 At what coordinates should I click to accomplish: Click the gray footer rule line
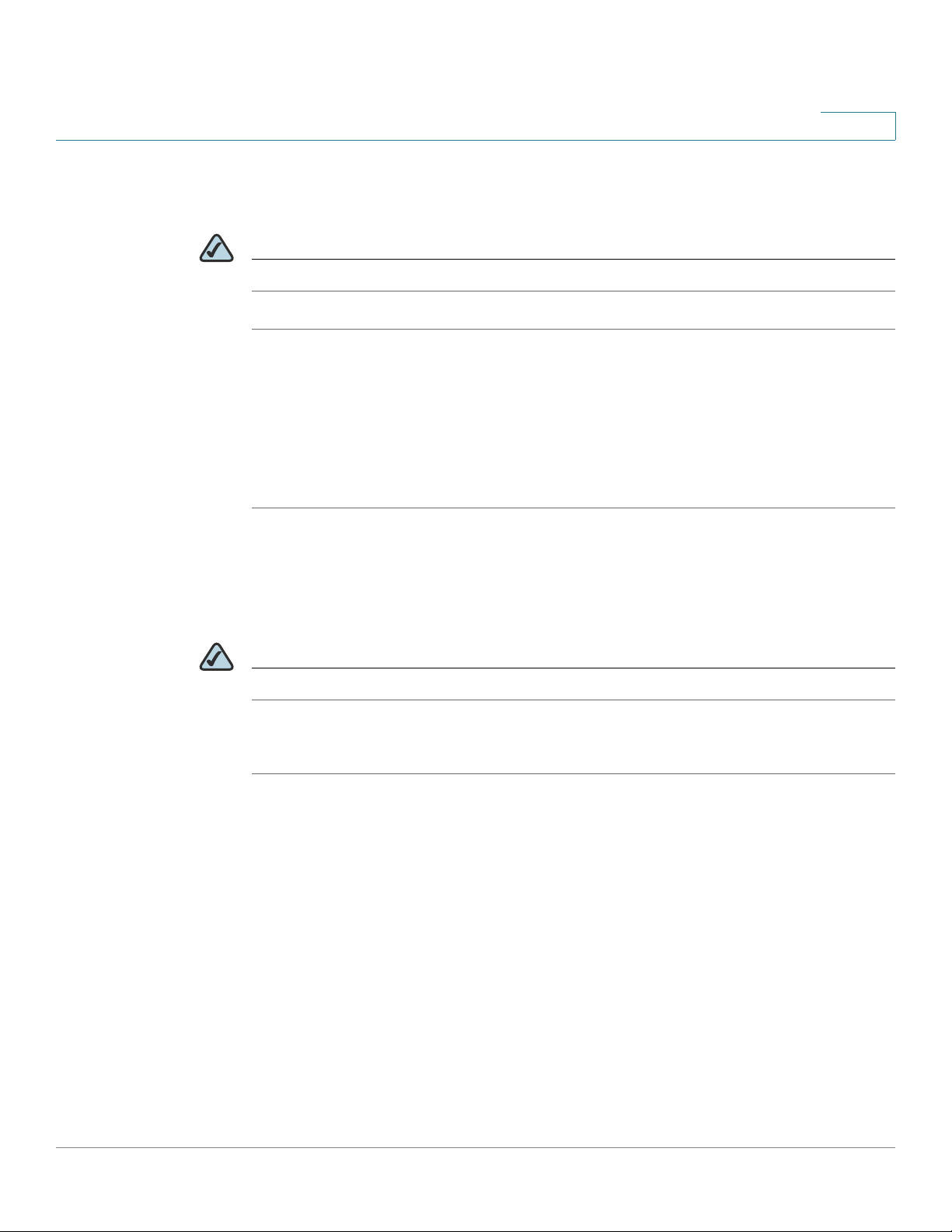point(476,1148)
